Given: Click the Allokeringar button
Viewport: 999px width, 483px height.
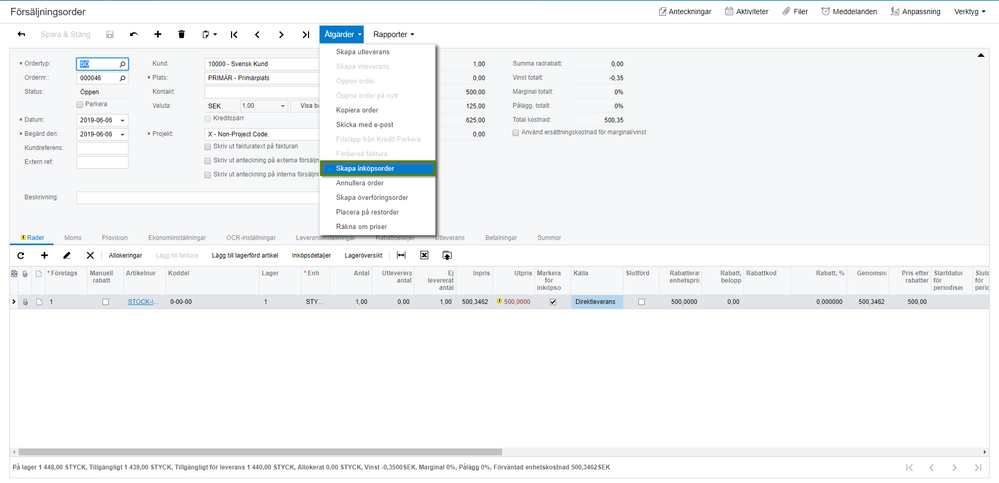Looking at the screenshot, I should [125, 256].
